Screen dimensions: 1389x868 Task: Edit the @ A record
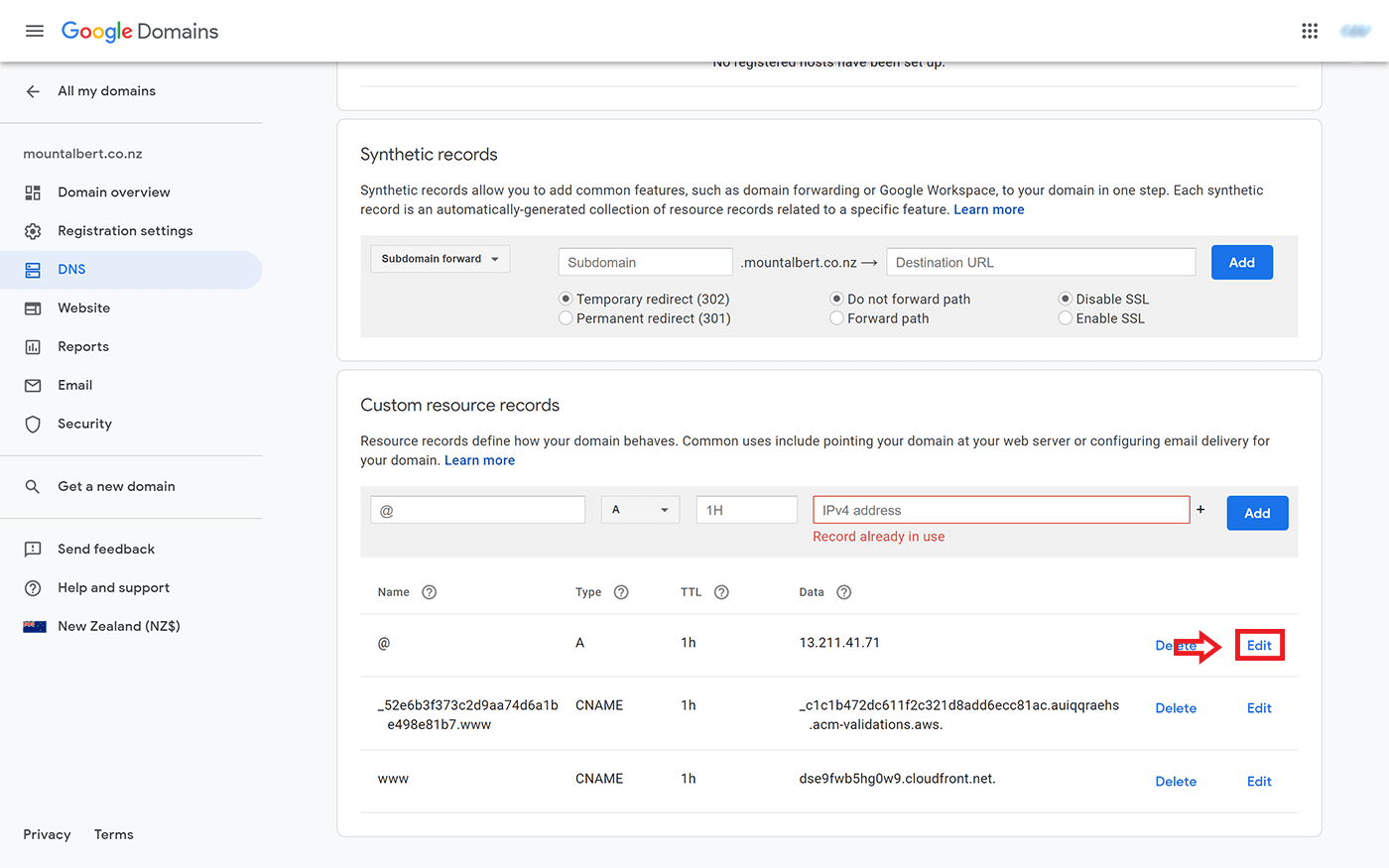[1259, 646]
